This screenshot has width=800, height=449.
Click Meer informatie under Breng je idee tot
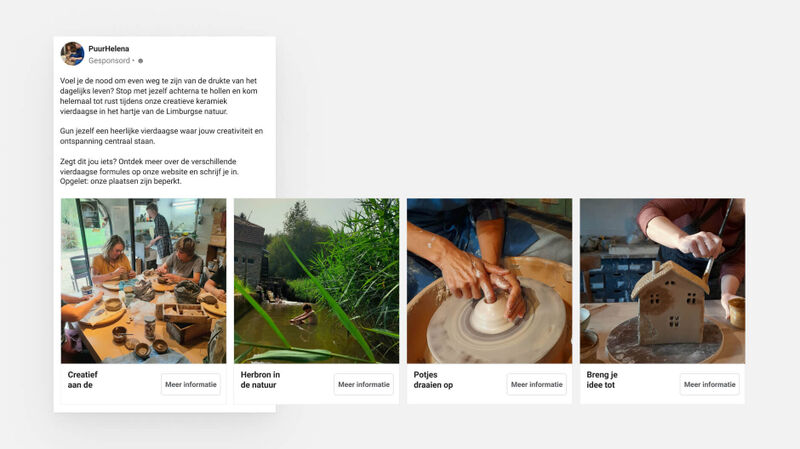(710, 384)
